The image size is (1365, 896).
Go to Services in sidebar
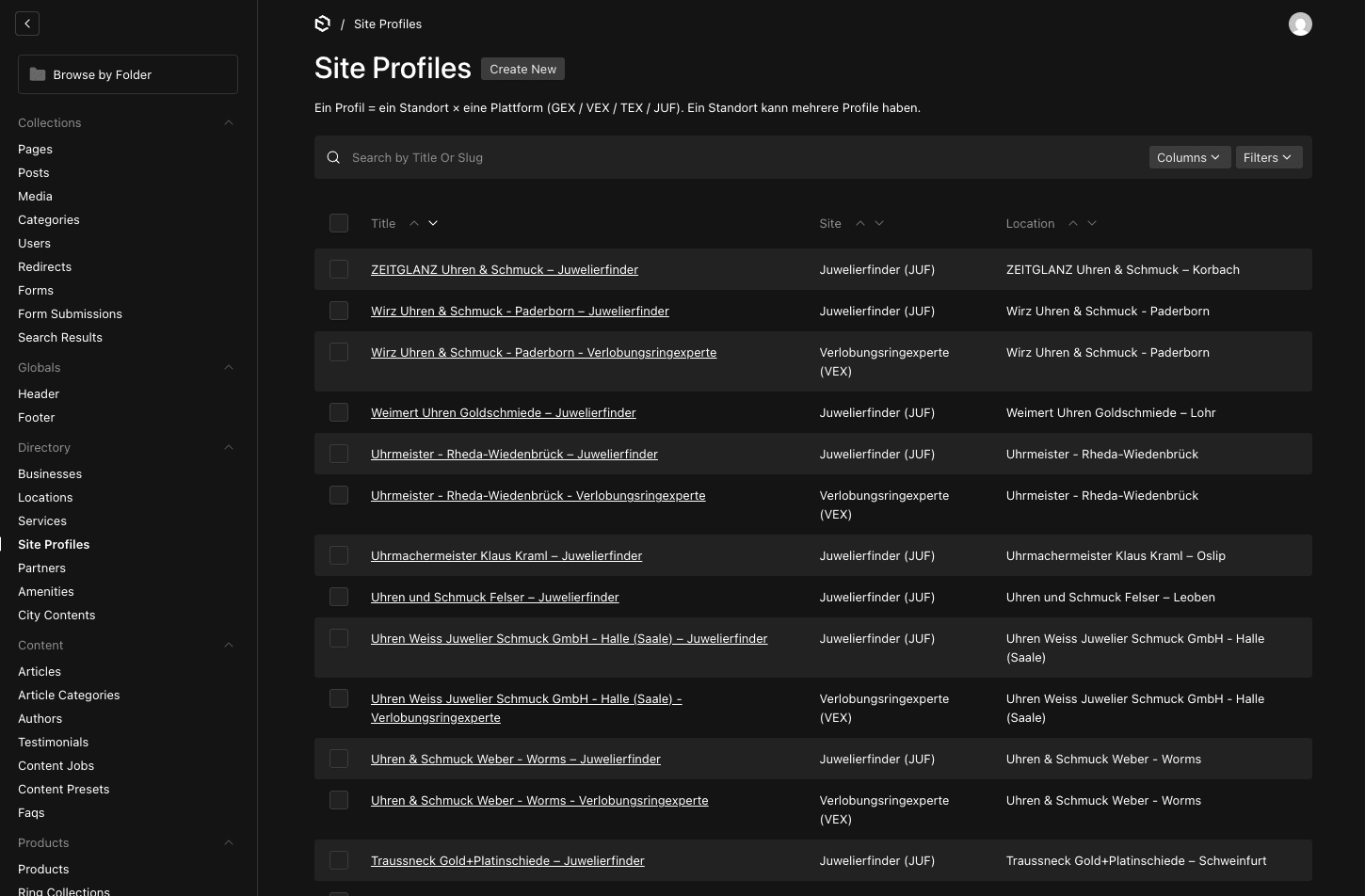click(42, 520)
